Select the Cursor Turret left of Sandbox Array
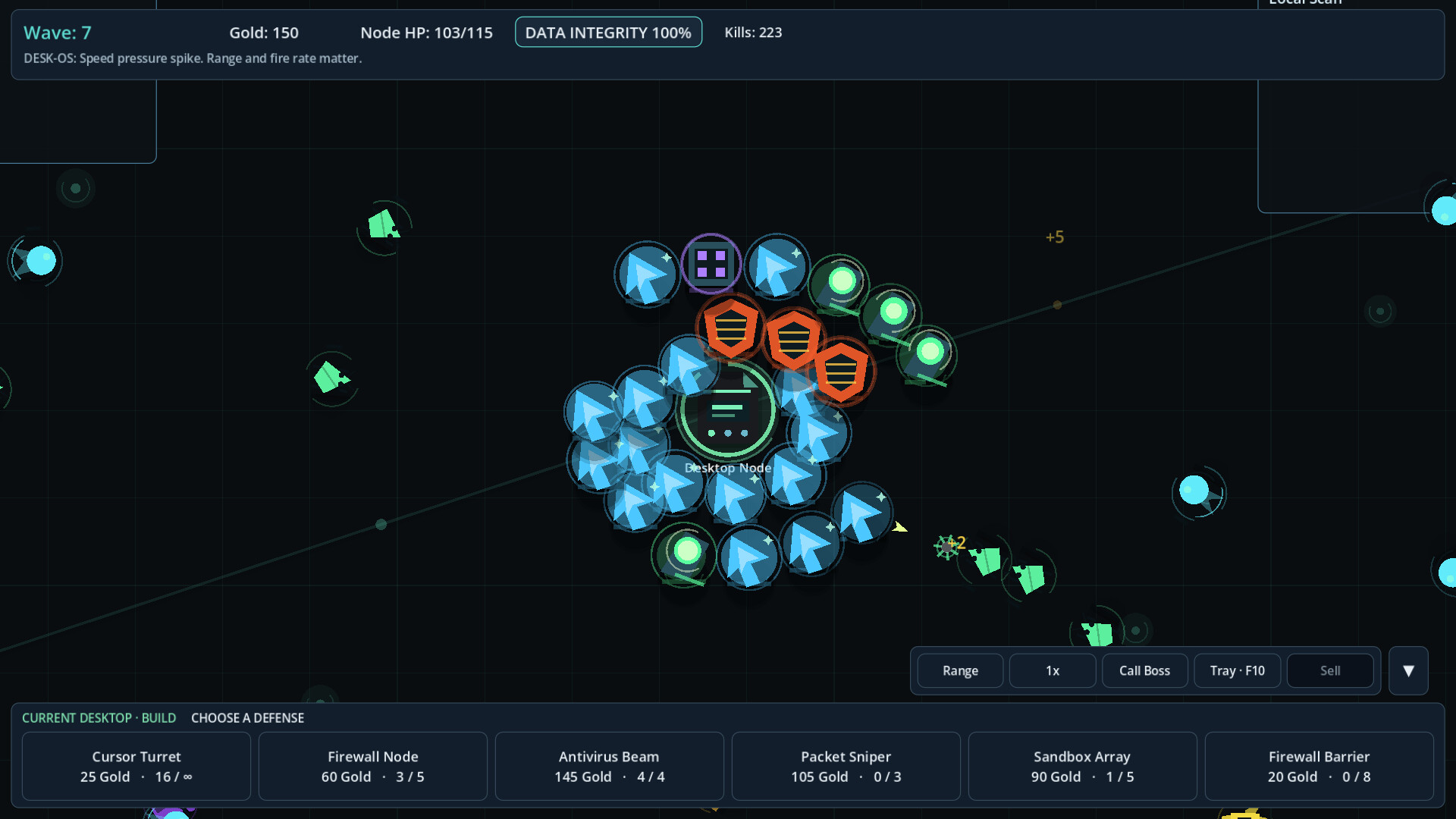1456x819 pixels. pos(647,275)
